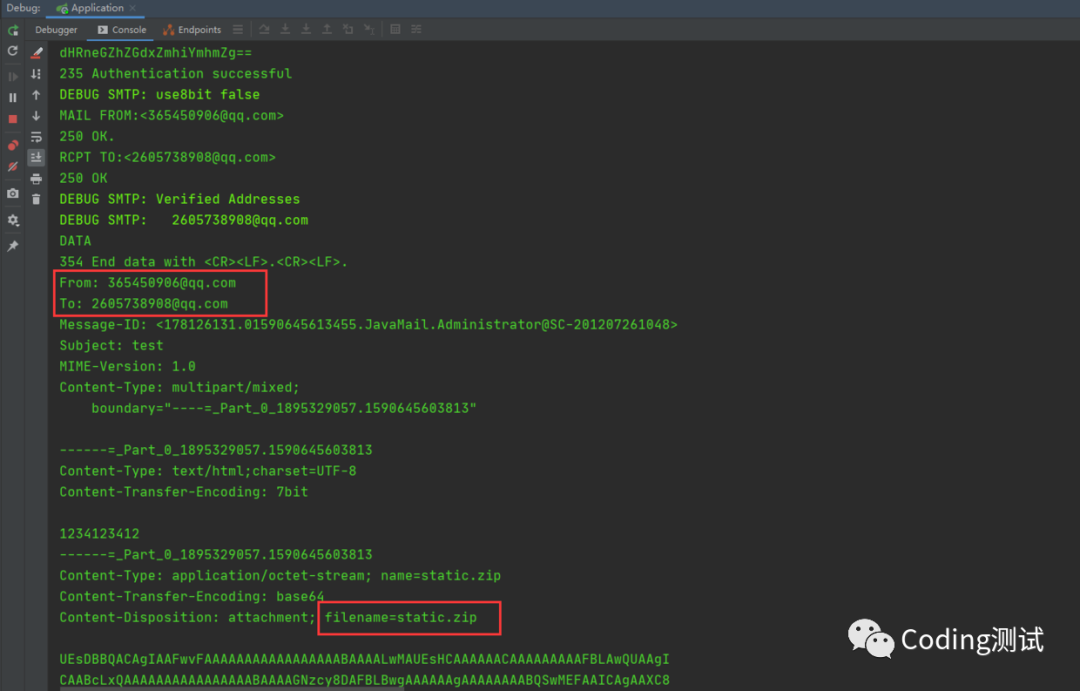The height and width of the screenshot is (691, 1080).
Task: Open the layout options hamburger icon
Action: [x=238, y=29]
